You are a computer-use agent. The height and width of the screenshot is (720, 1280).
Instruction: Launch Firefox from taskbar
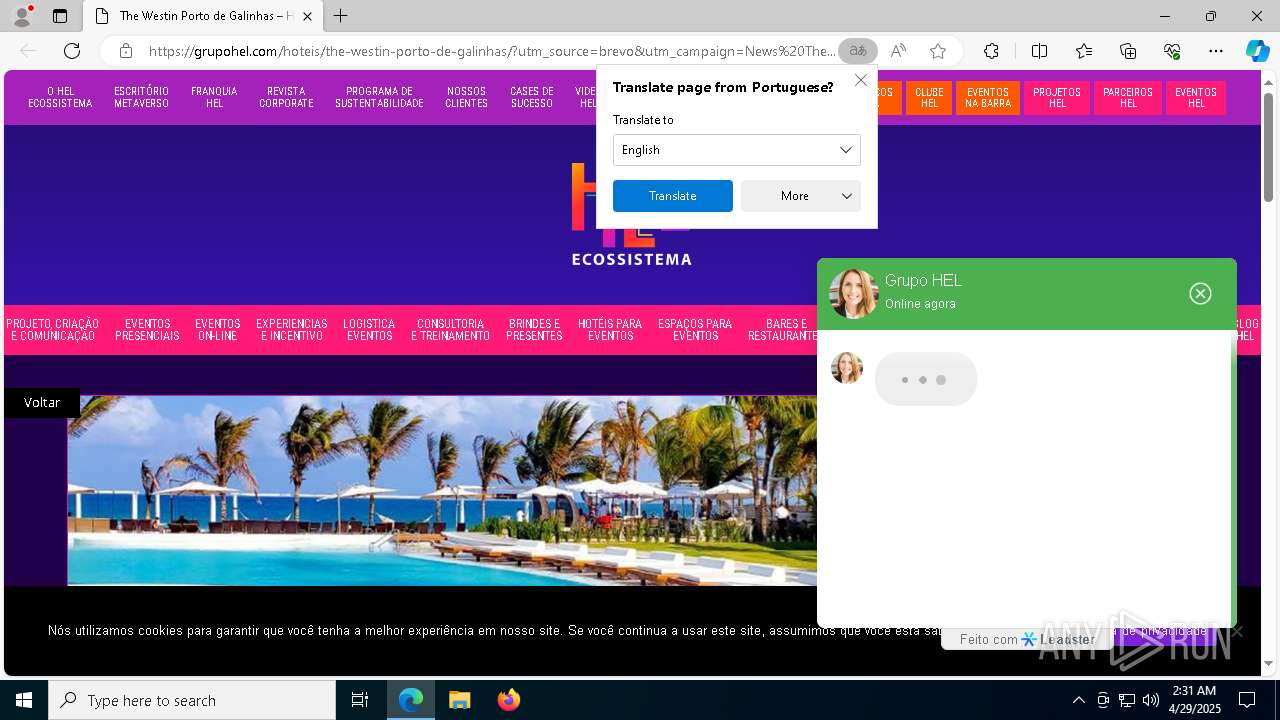click(508, 700)
